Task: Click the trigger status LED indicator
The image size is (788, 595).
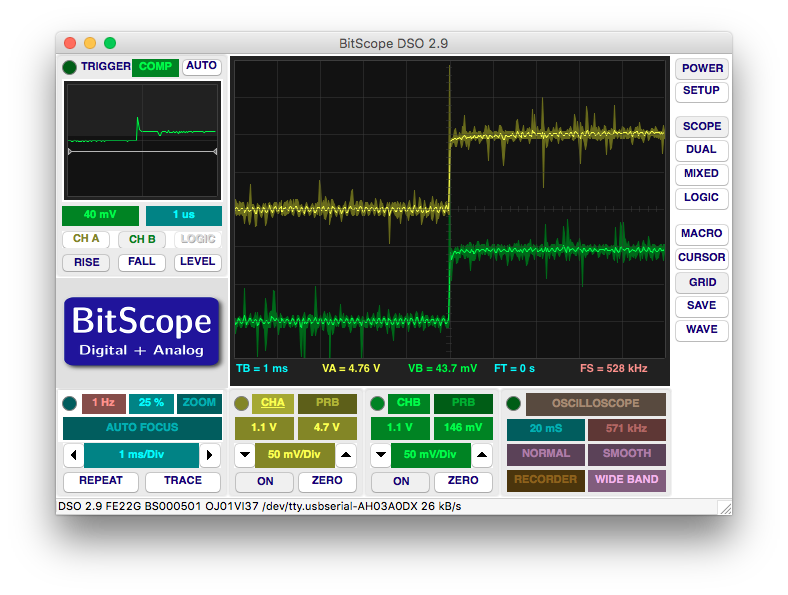Action: [x=69, y=67]
